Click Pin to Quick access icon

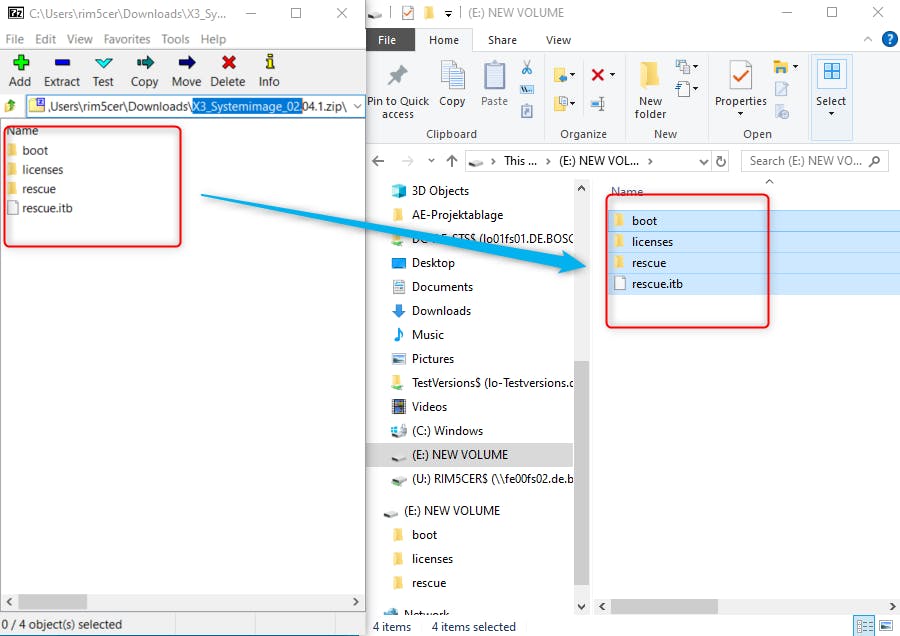pos(397,82)
